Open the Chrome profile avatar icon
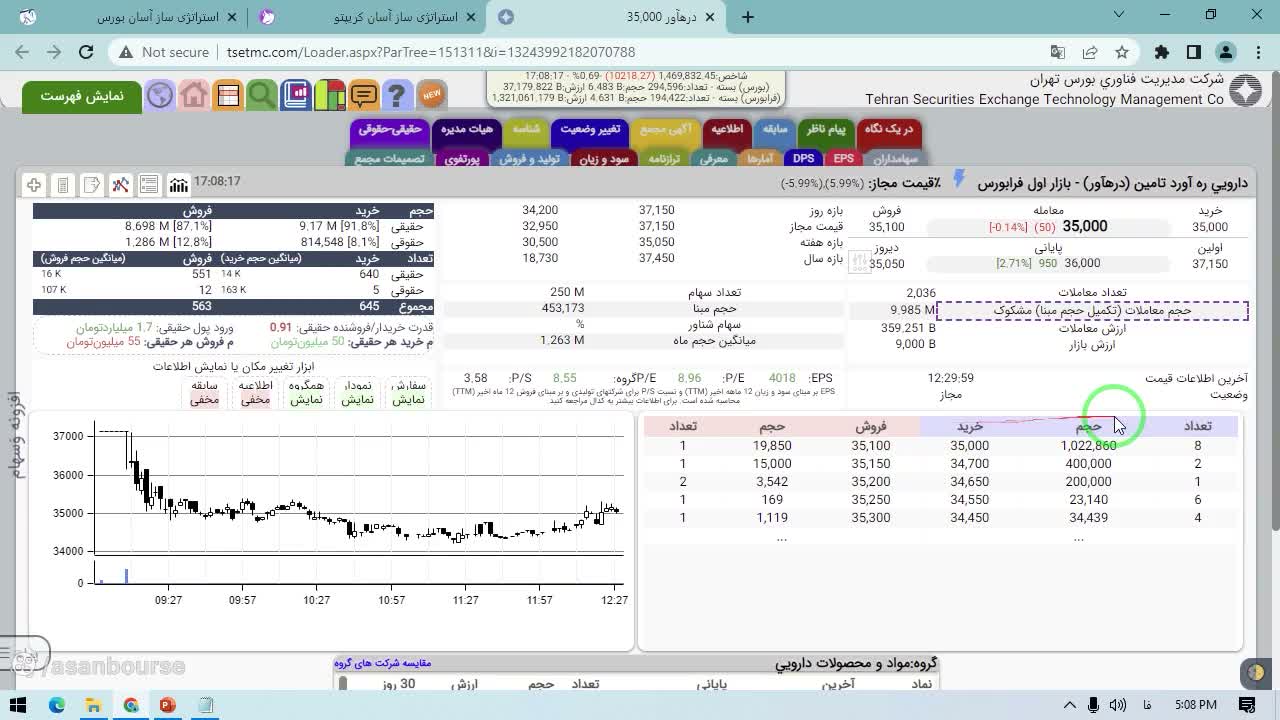The height and width of the screenshot is (720, 1280). 1226,52
